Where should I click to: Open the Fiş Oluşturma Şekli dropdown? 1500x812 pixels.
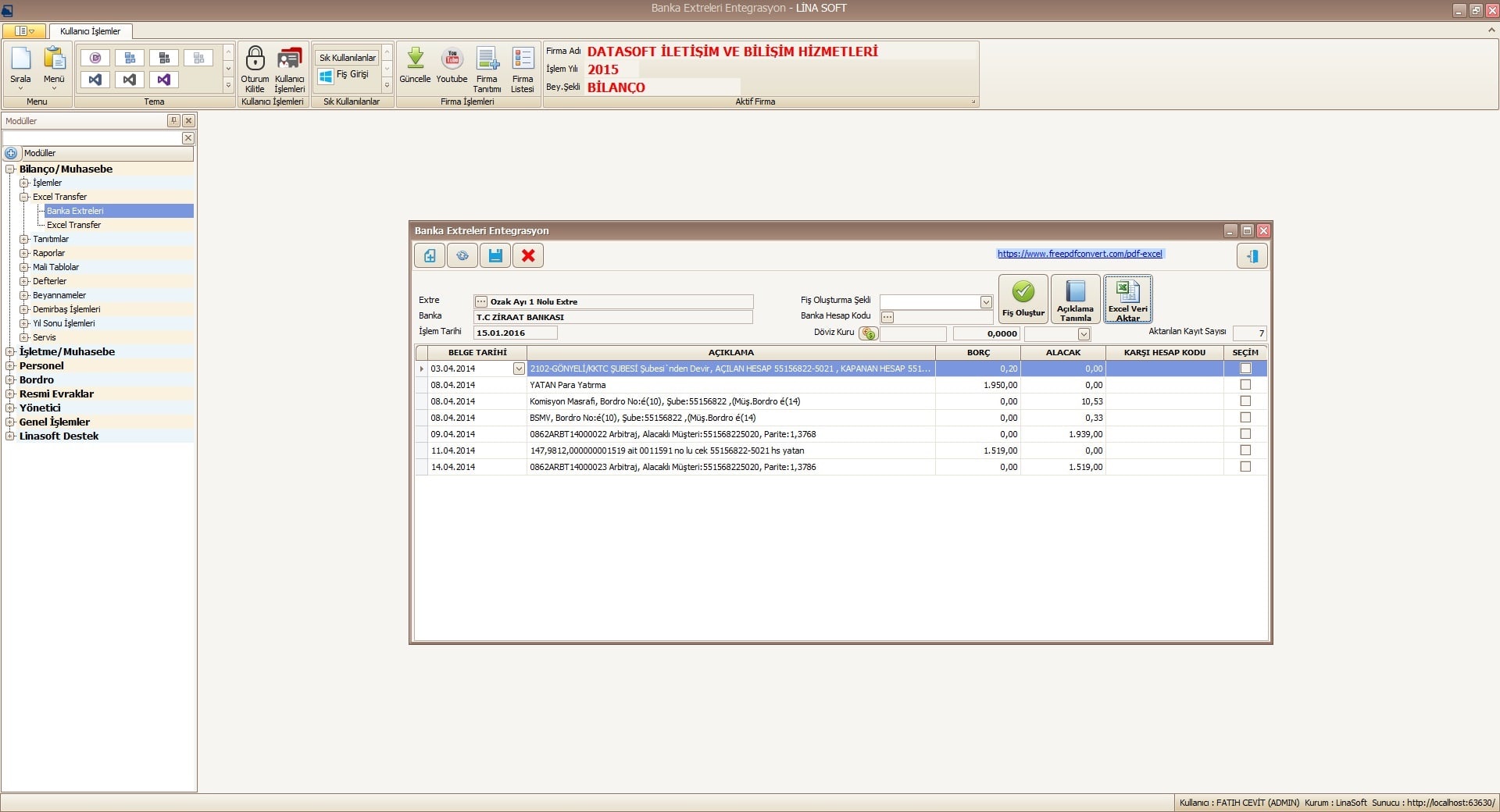pyautogui.click(x=986, y=302)
